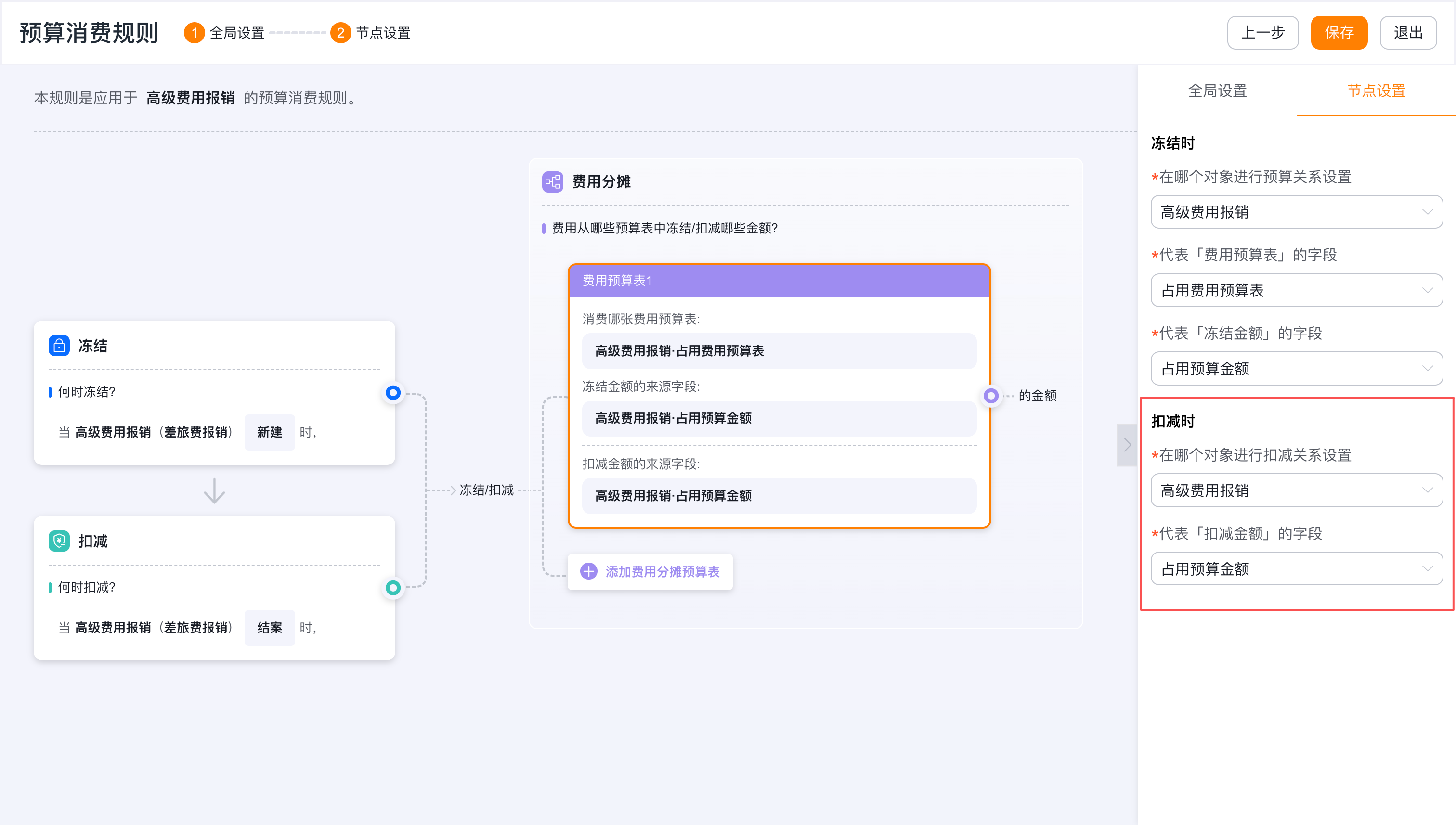Click the purple connector dot beside 的金额
This screenshot has height=825, width=1456.
[x=991, y=396]
